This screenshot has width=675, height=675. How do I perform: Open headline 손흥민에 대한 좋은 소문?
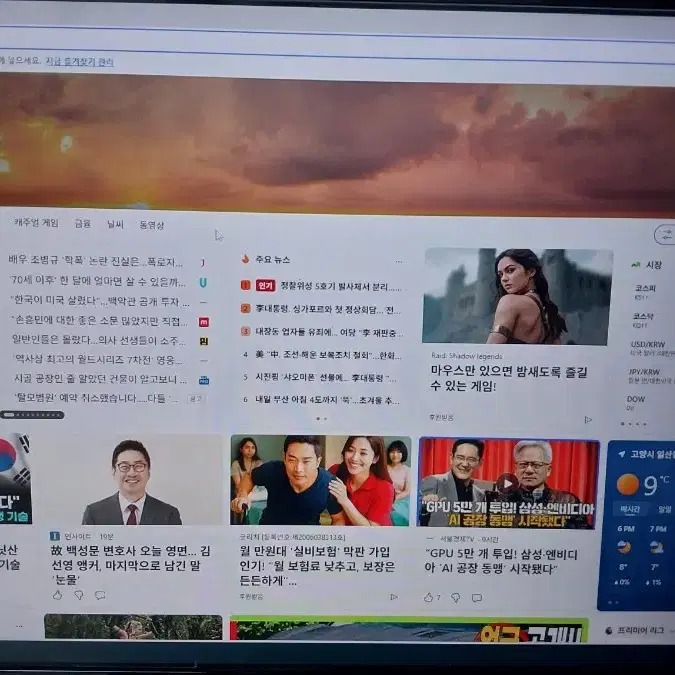99,320
